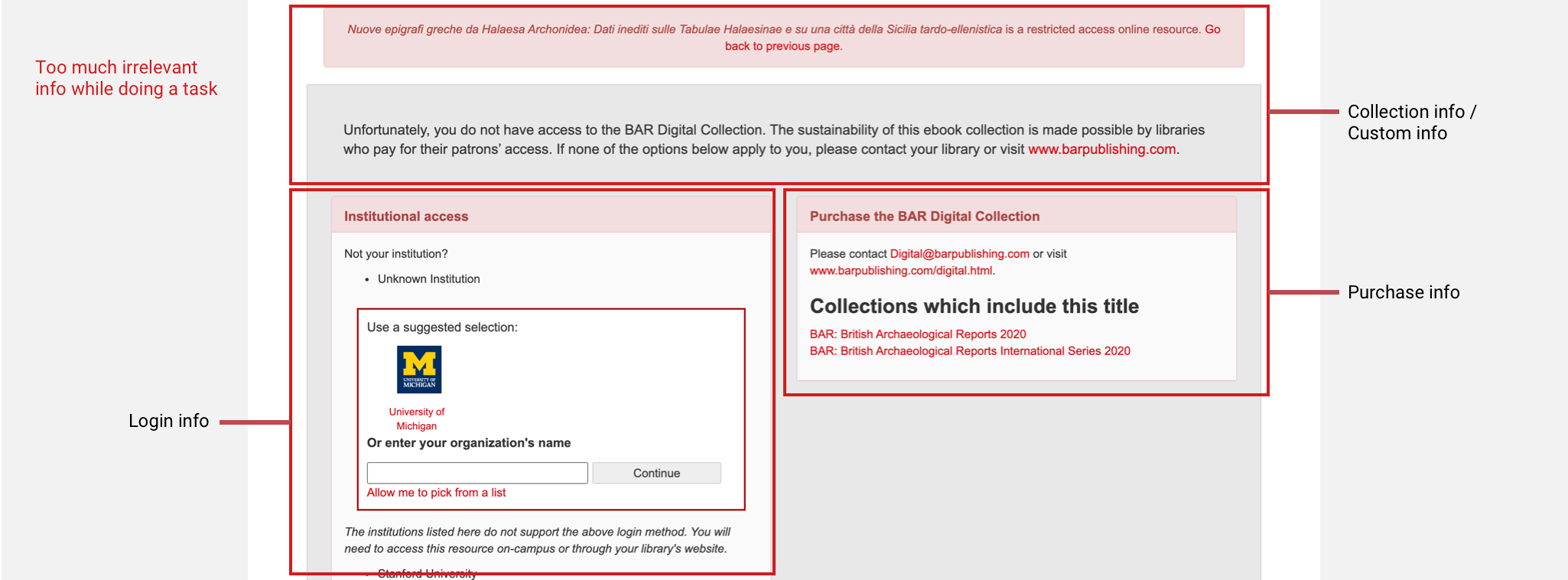Focus the organization name input field

477,473
